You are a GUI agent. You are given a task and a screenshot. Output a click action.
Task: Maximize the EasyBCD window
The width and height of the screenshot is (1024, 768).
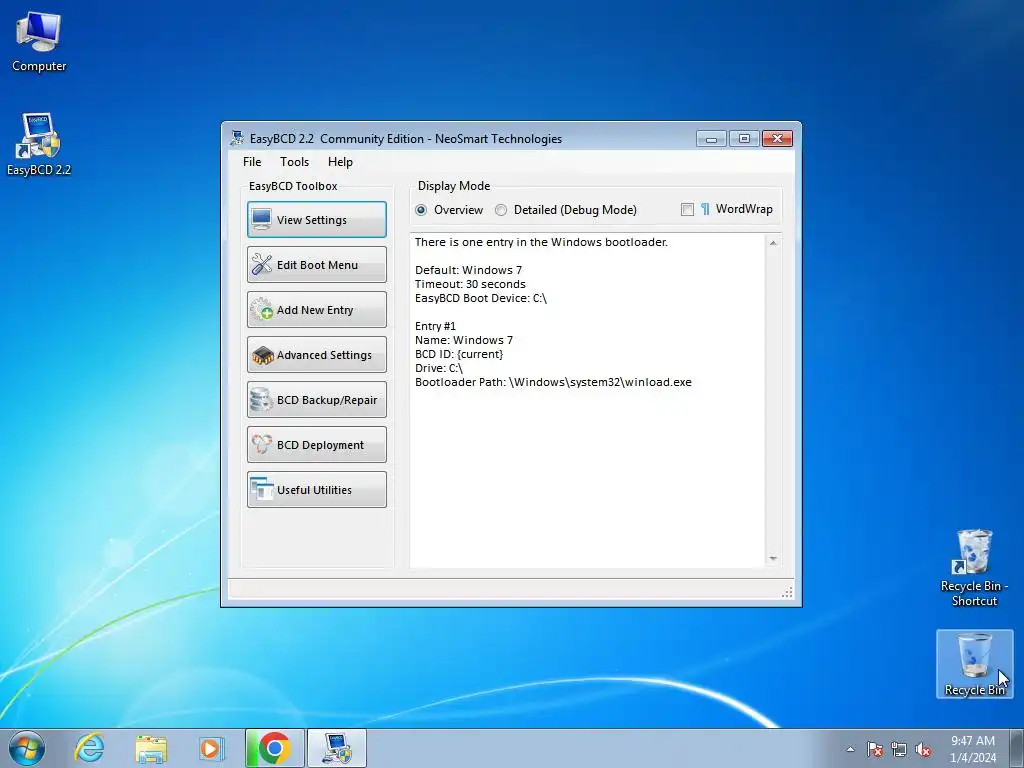(744, 138)
